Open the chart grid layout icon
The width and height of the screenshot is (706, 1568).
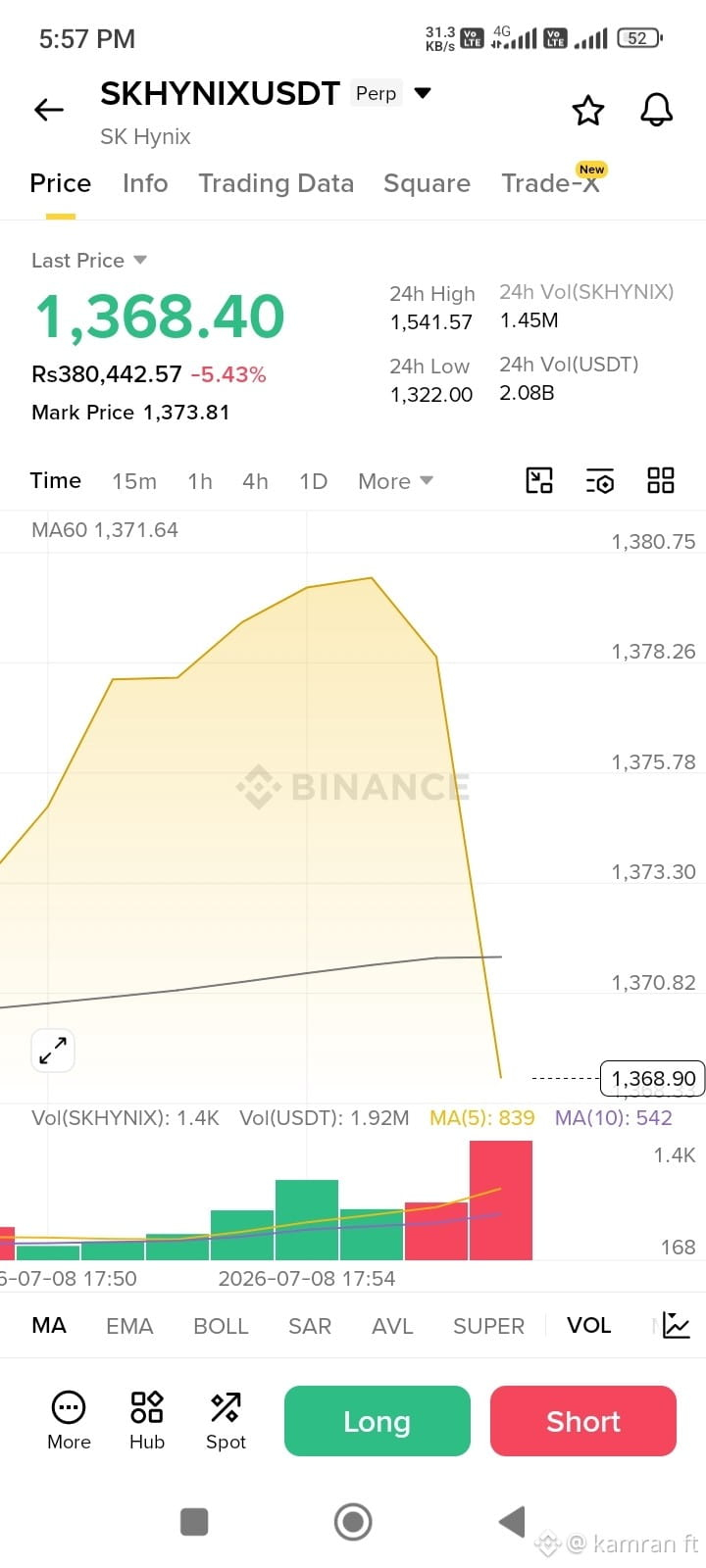(x=661, y=480)
